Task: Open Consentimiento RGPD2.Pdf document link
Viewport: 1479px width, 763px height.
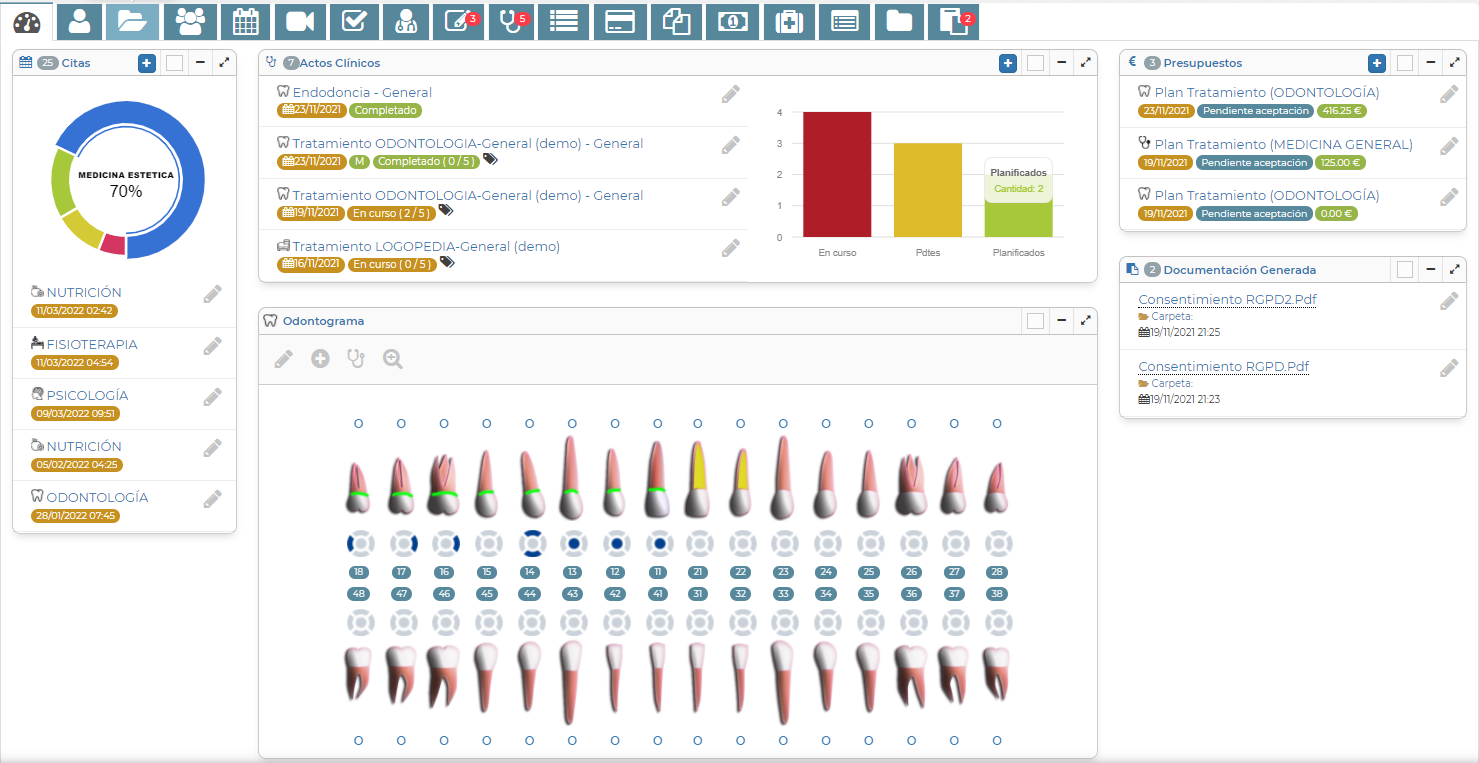Action: 1227,300
